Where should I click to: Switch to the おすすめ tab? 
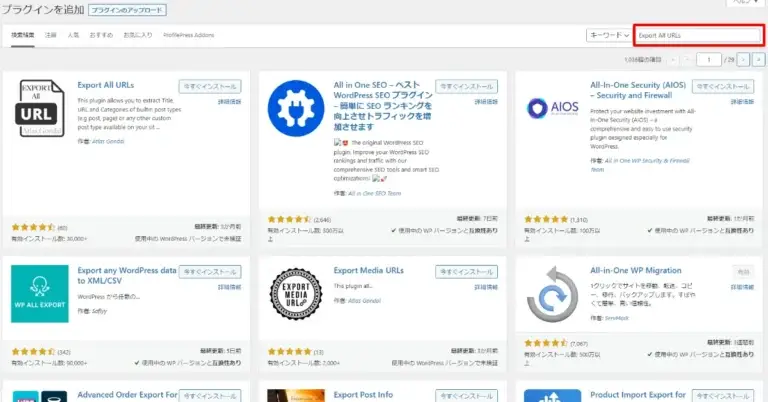tap(101, 35)
